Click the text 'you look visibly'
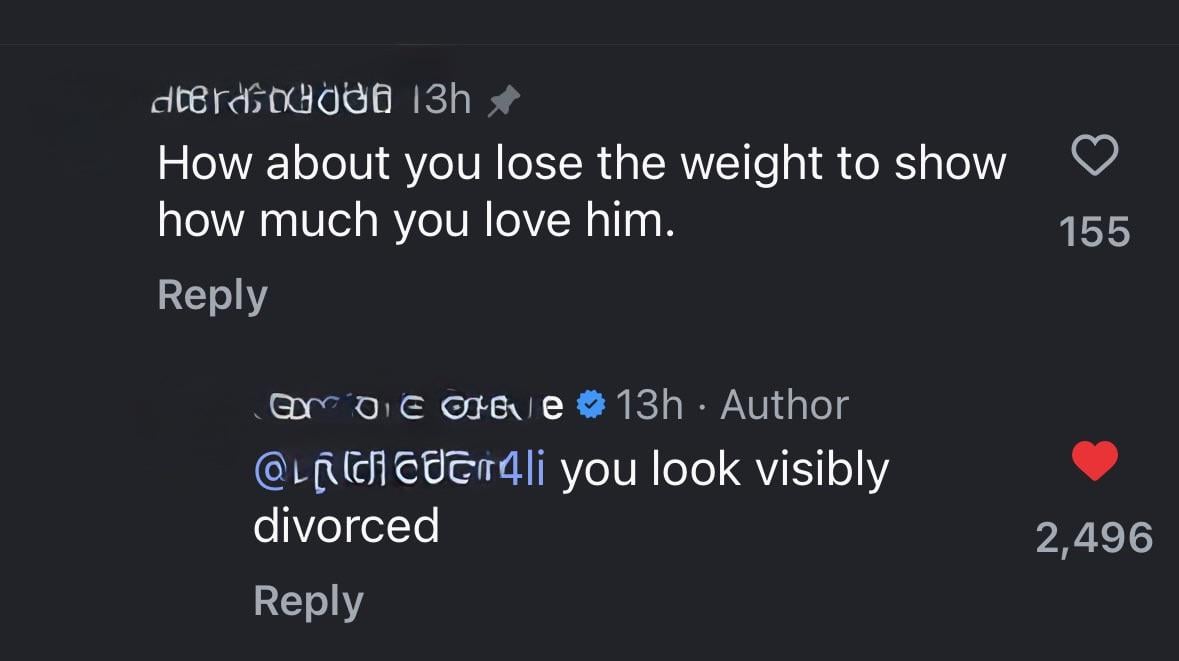 click(x=724, y=469)
